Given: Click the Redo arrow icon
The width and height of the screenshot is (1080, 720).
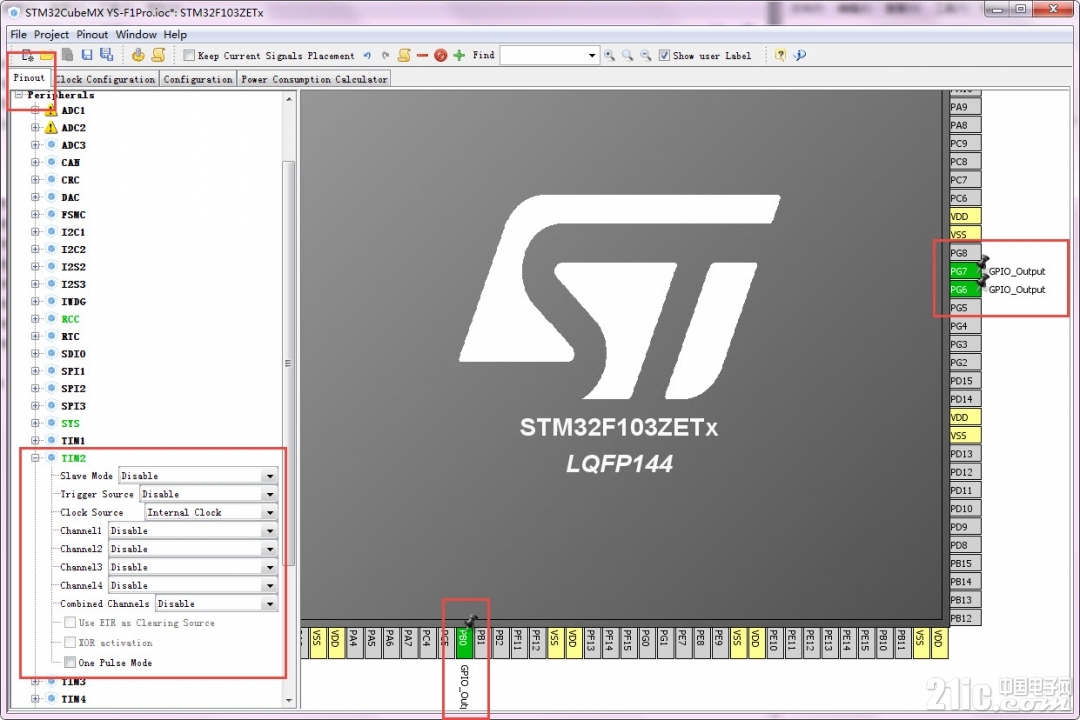Looking at the screenshot, I should (386, 56).
